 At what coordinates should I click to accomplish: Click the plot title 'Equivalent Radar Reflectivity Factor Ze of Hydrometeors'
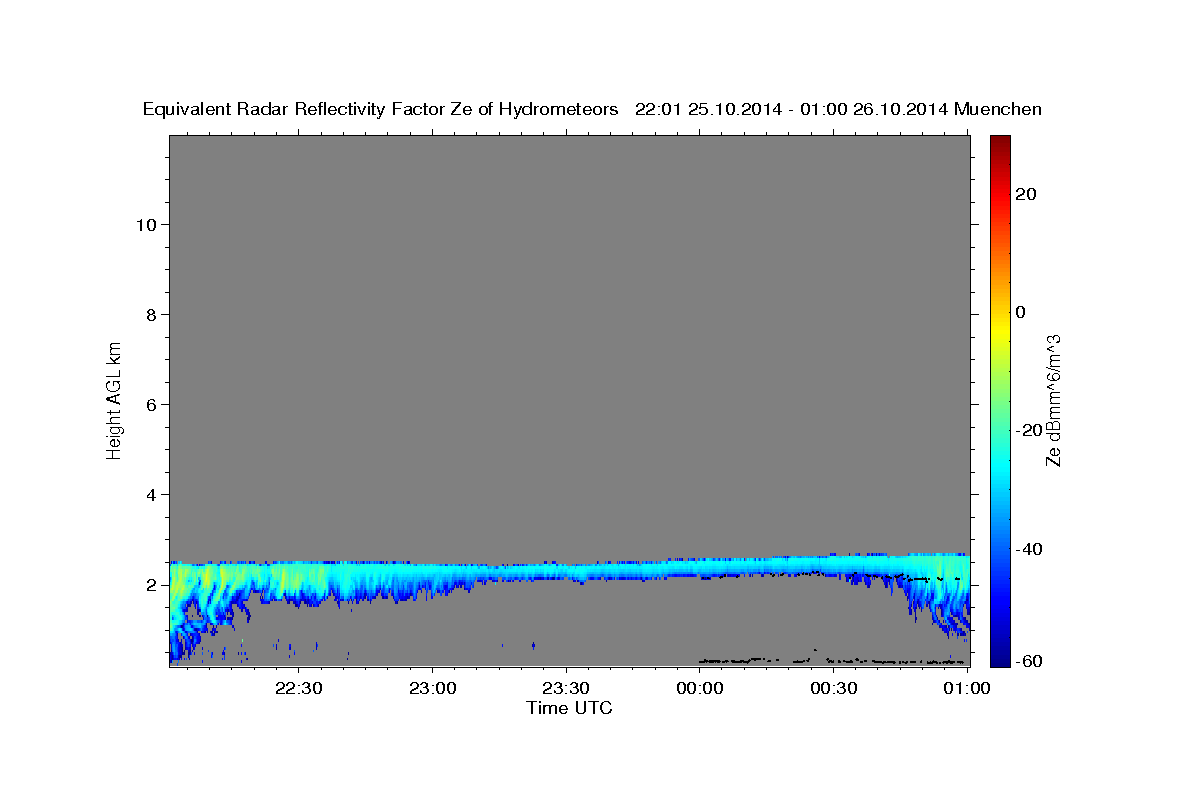(380, 109)
